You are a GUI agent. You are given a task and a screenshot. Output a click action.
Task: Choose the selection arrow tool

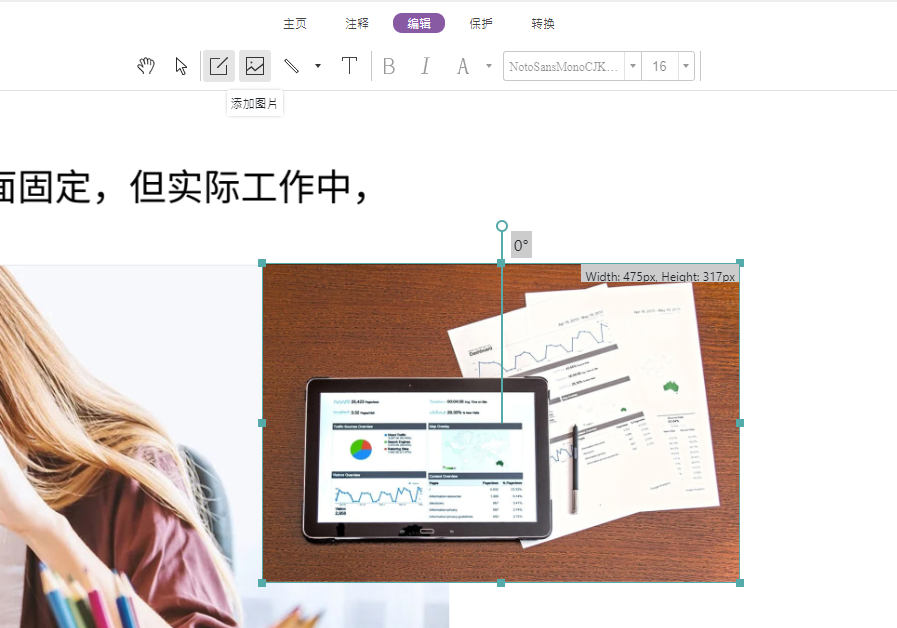(181, 65)
